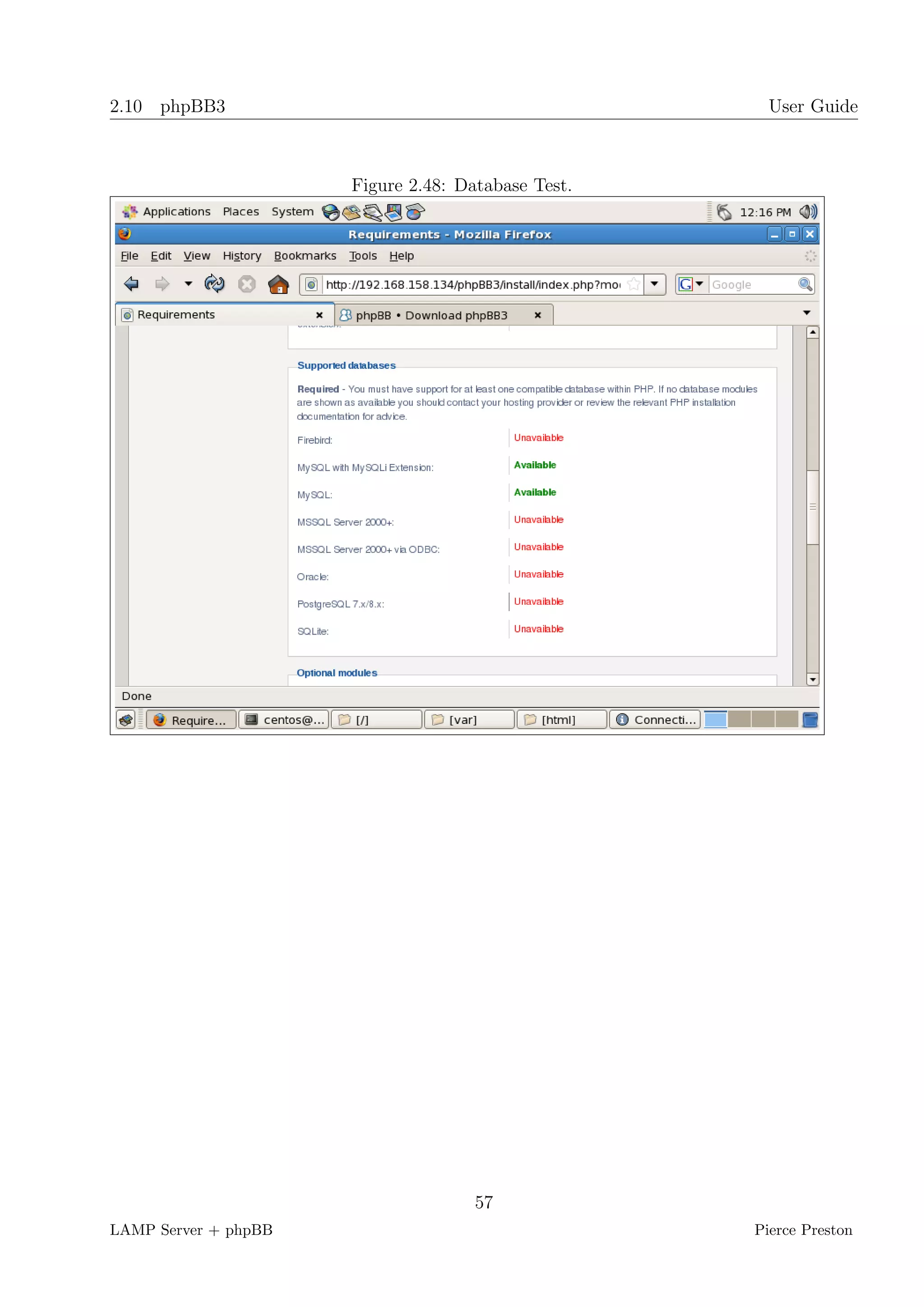Open the File menu
The image size is (924, 1307).
click(x=129, y=256)
